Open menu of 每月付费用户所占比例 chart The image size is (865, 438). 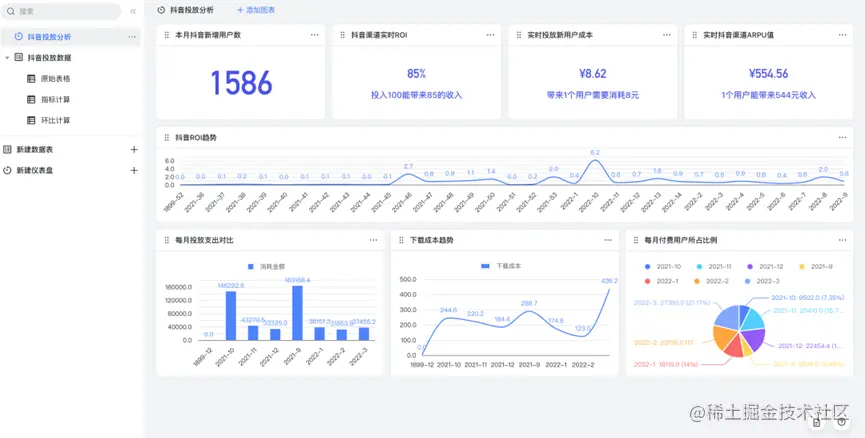[842, 240]
